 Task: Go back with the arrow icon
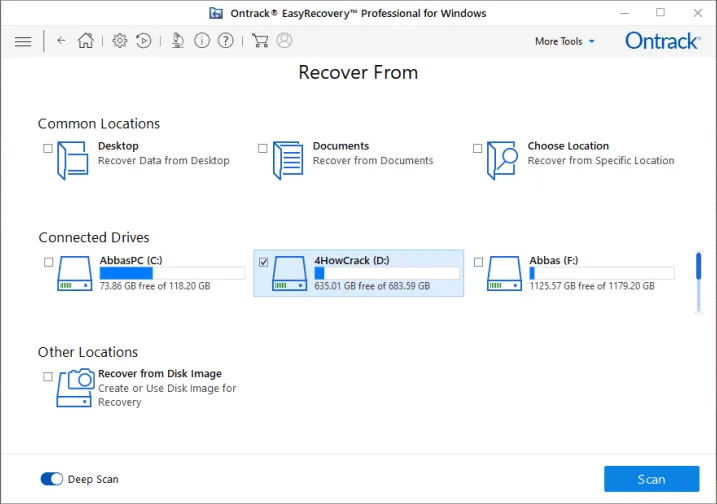pos(61,41)
